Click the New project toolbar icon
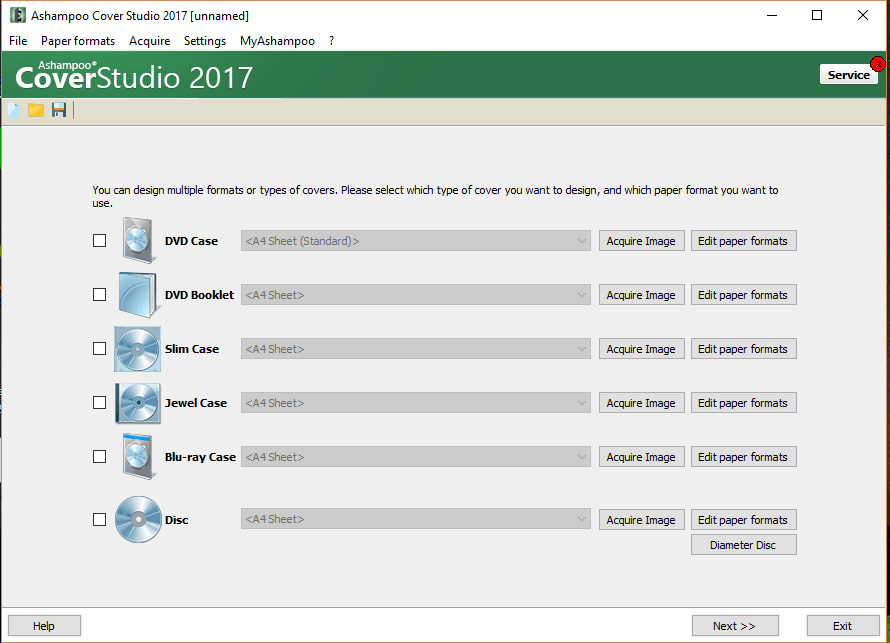Screen dimensions: 890x643 pyautogui.click(x=14, y=110)
